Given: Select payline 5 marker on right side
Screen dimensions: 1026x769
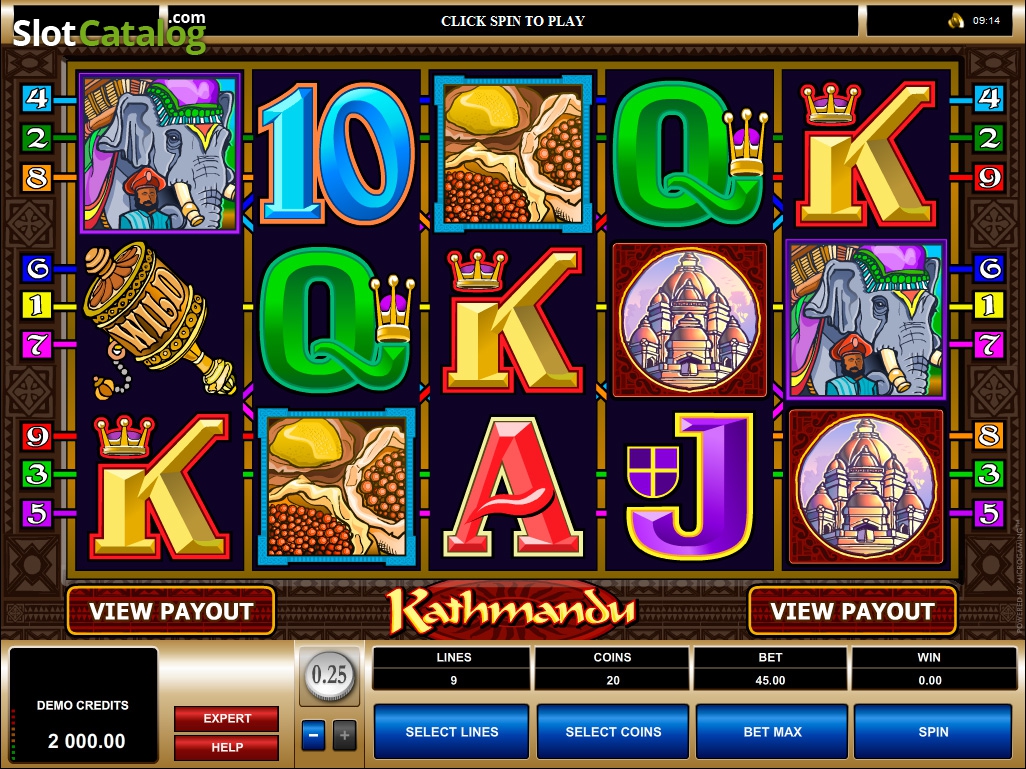Looking at the screenshot, I should point(989,513).
